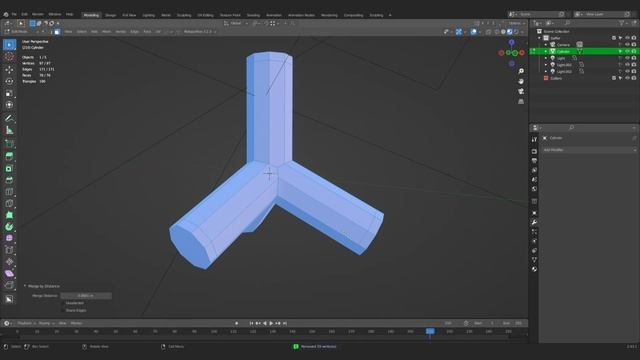640x360 pixels.
Task: Select the Rotate tool
Action: coord(9,81)
